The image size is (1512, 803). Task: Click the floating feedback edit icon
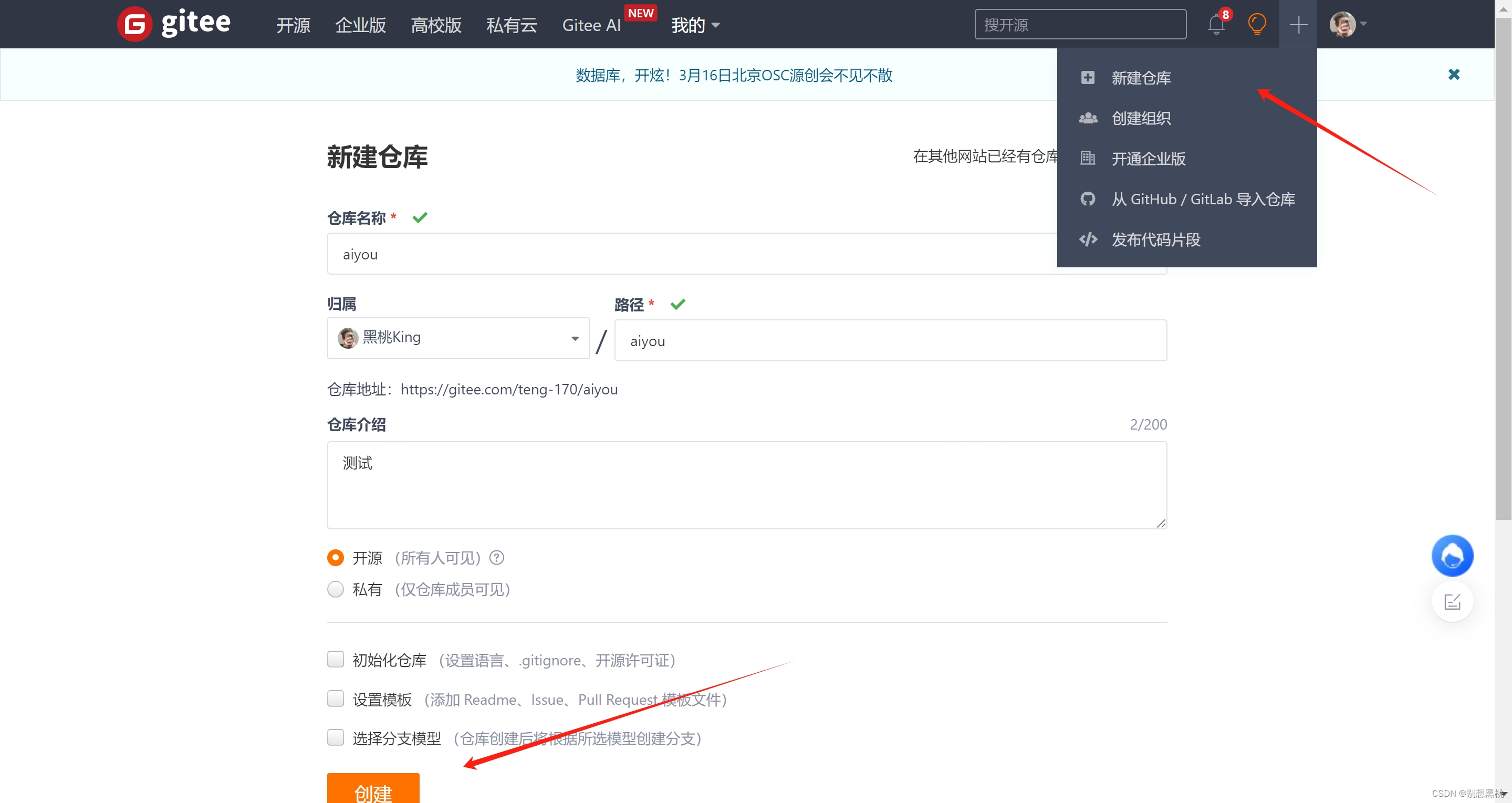point(1452,602)
